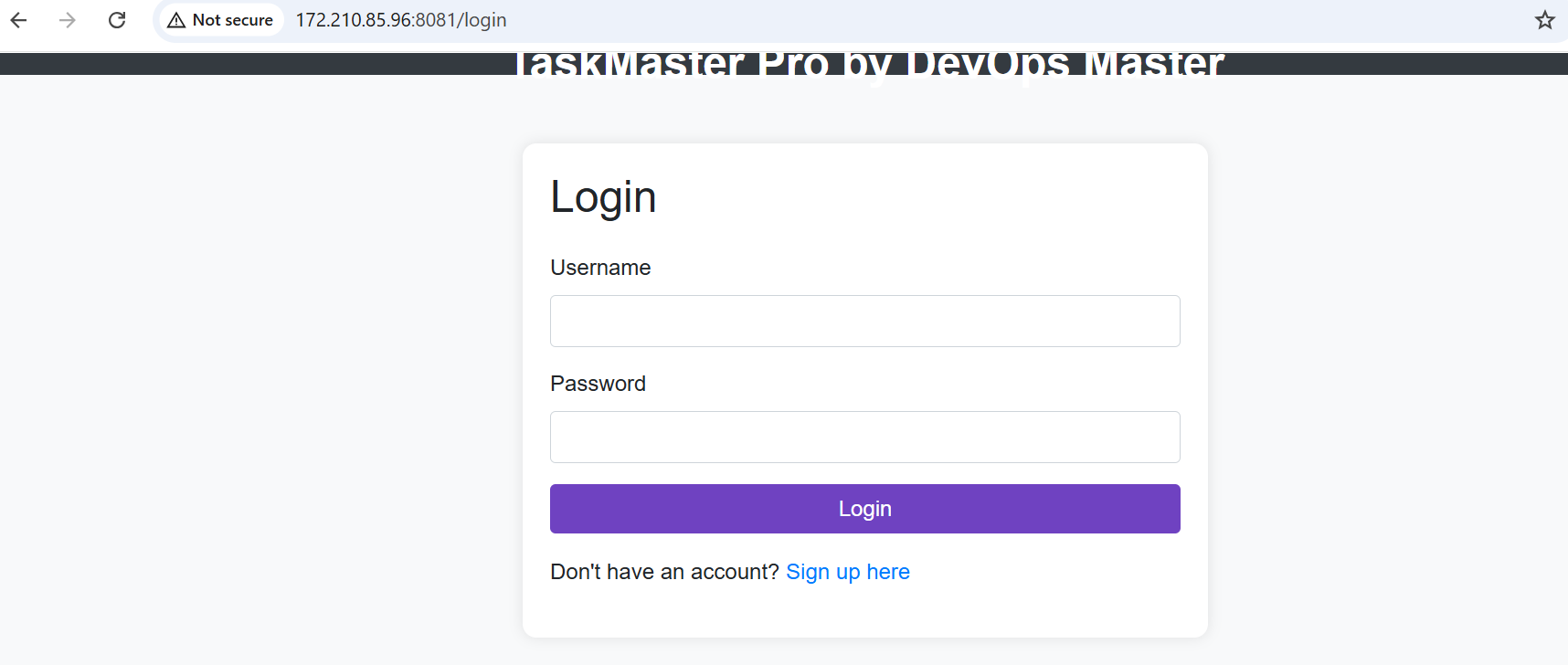
Task: Click the TaskMaster Pro header title
Action: click(868, 62)
